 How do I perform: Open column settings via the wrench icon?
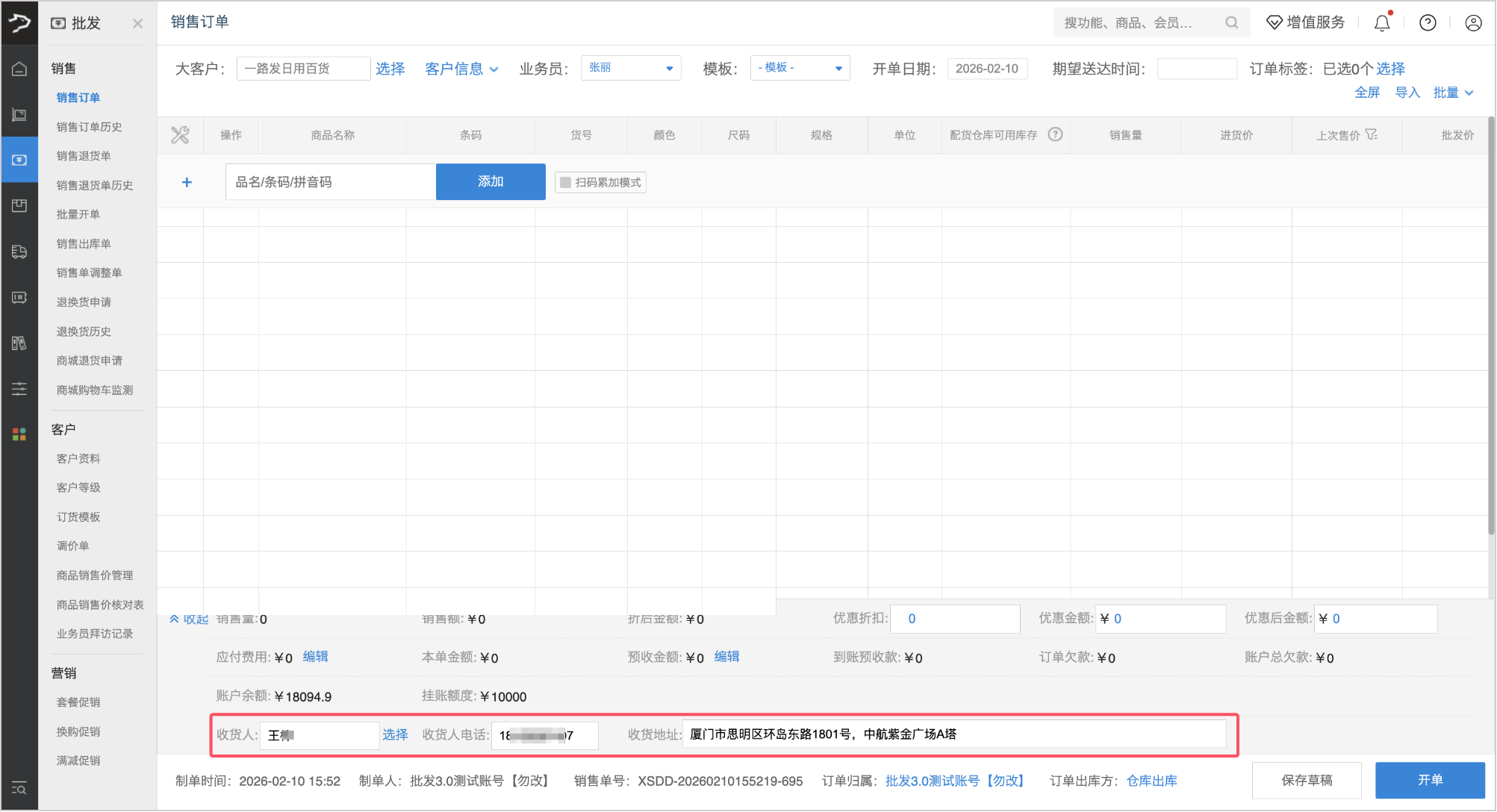click(x=179, y=135)
